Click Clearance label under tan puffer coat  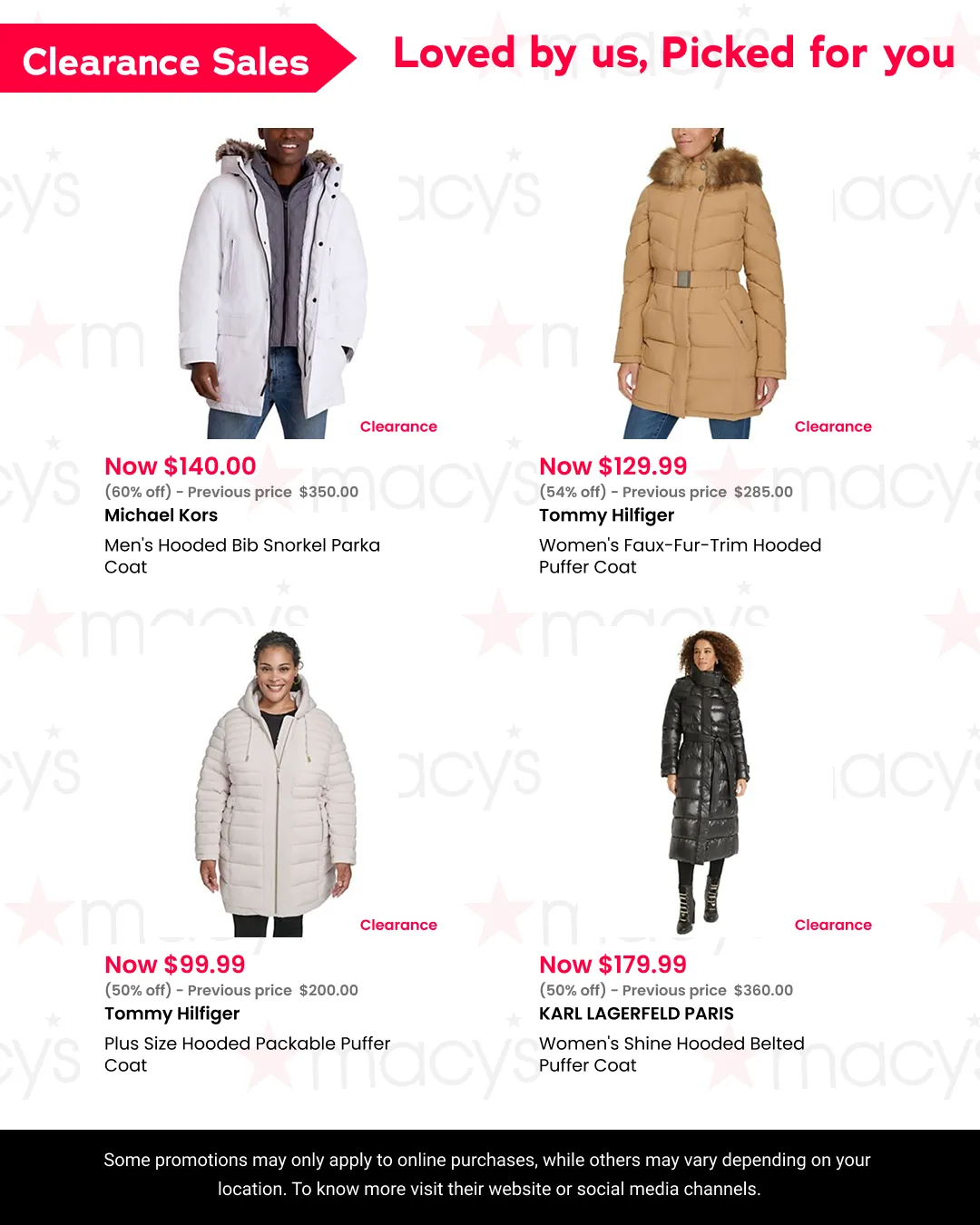[x=833, y=426]
